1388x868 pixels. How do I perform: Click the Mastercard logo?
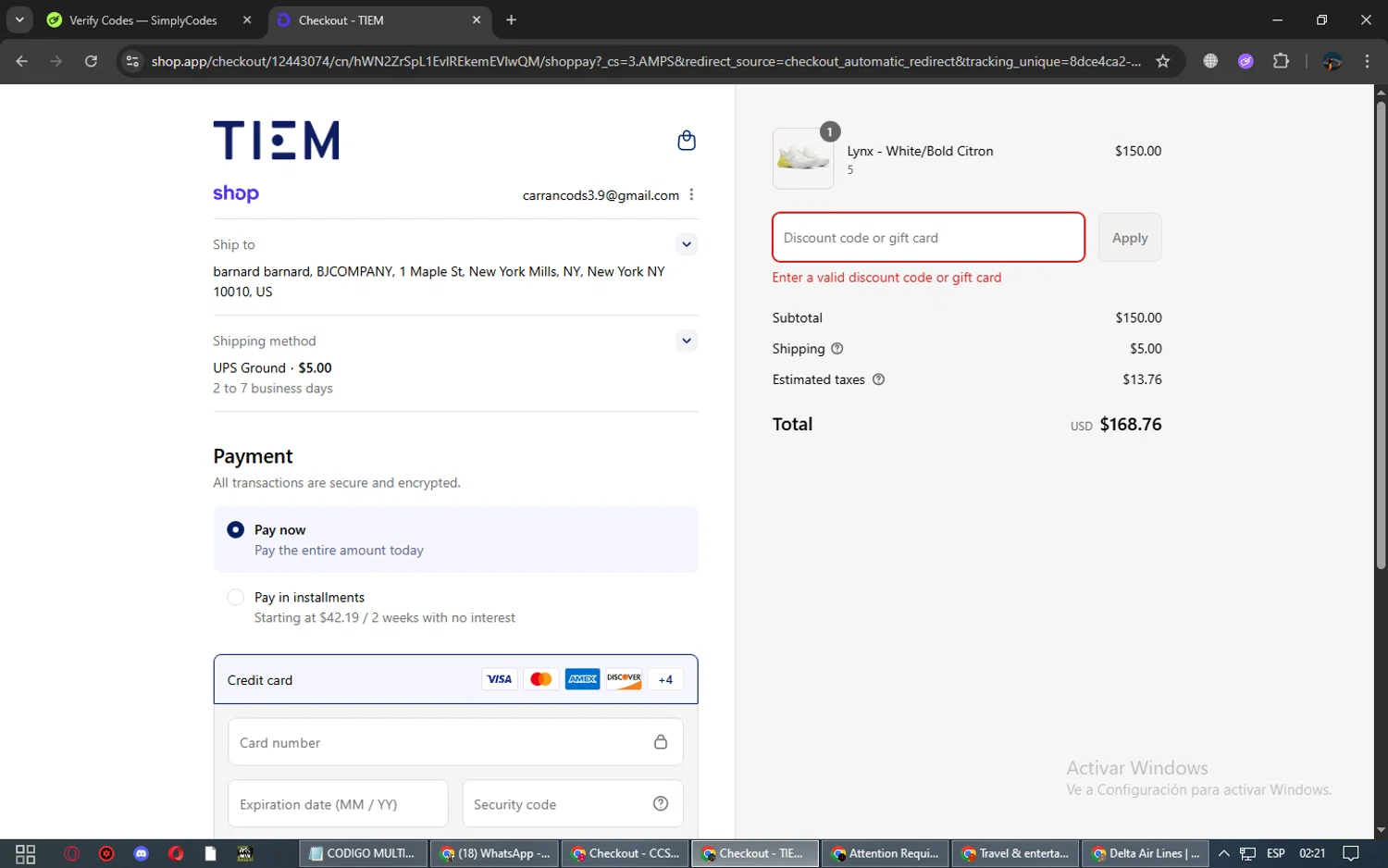[x=541, y=679]
